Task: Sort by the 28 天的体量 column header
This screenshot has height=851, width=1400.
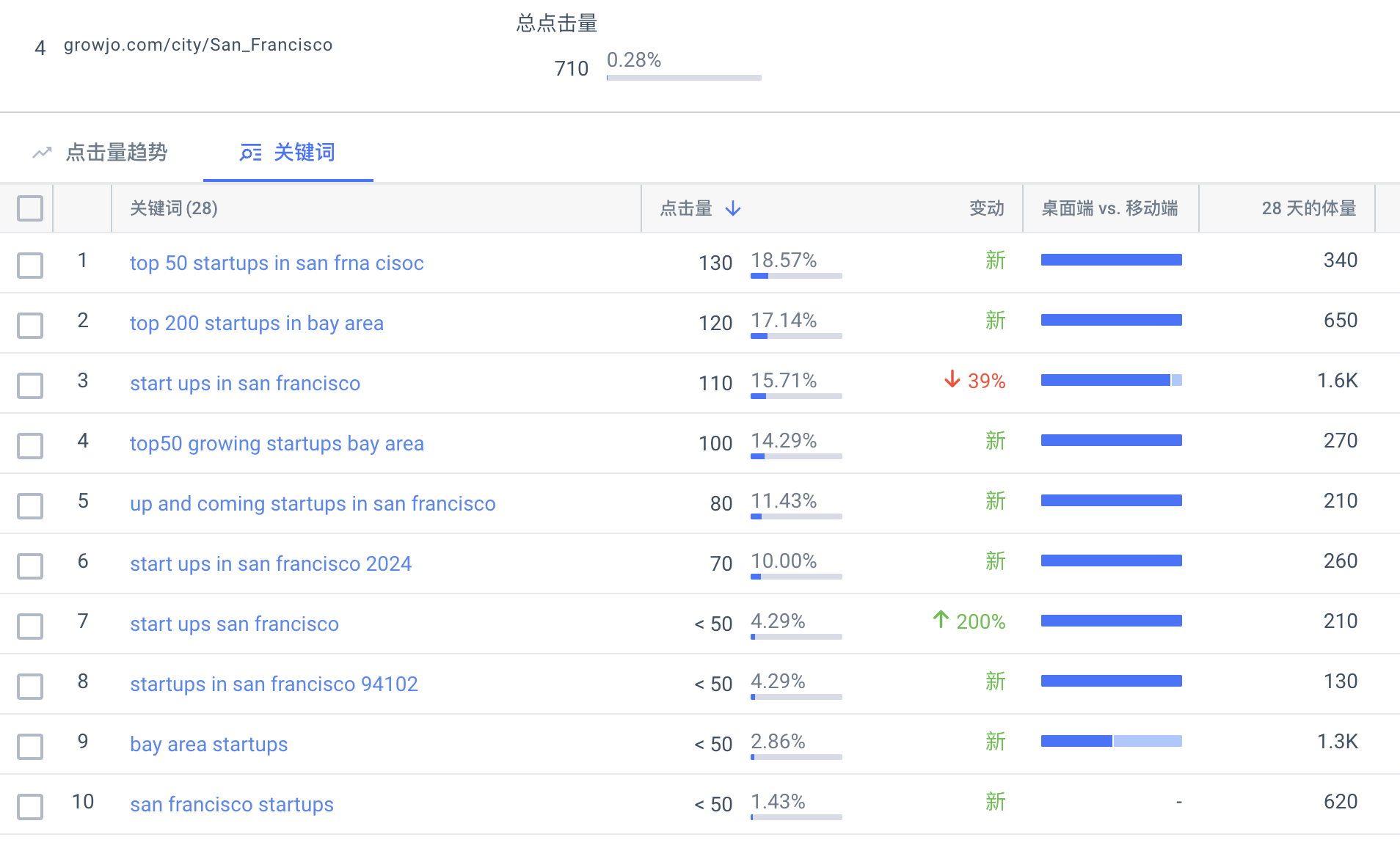Action: [x=1309, y=208]
